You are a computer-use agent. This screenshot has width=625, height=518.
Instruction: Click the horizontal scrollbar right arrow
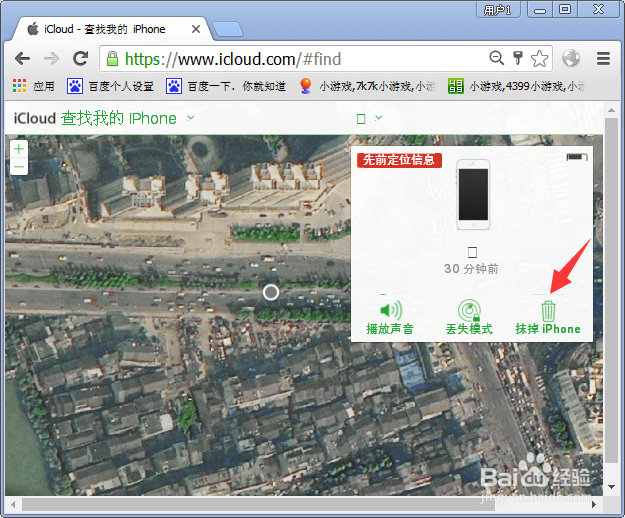coord(594,504)
